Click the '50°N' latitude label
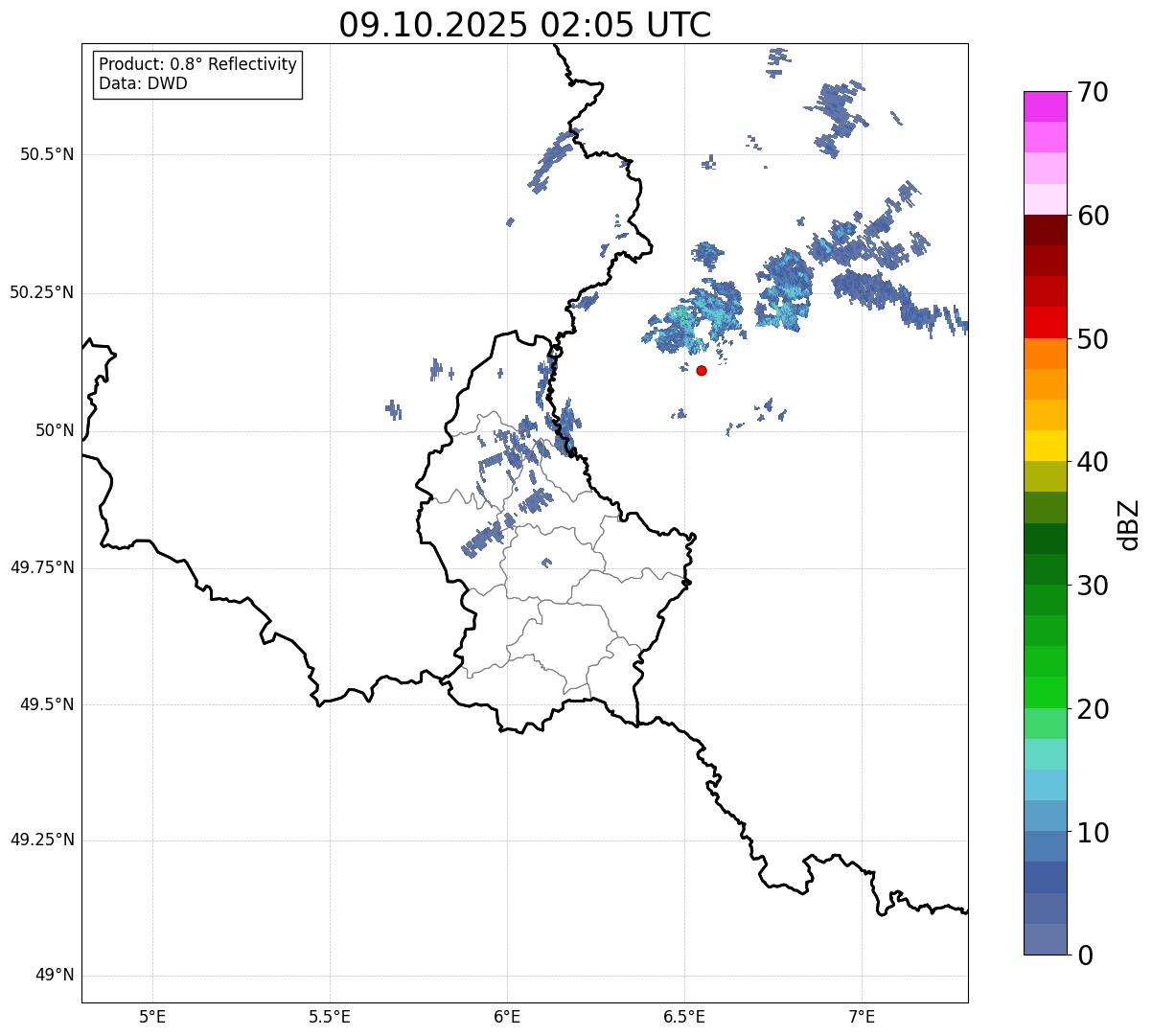This screenshot has height=1036, width=1152. pos(55,430)
